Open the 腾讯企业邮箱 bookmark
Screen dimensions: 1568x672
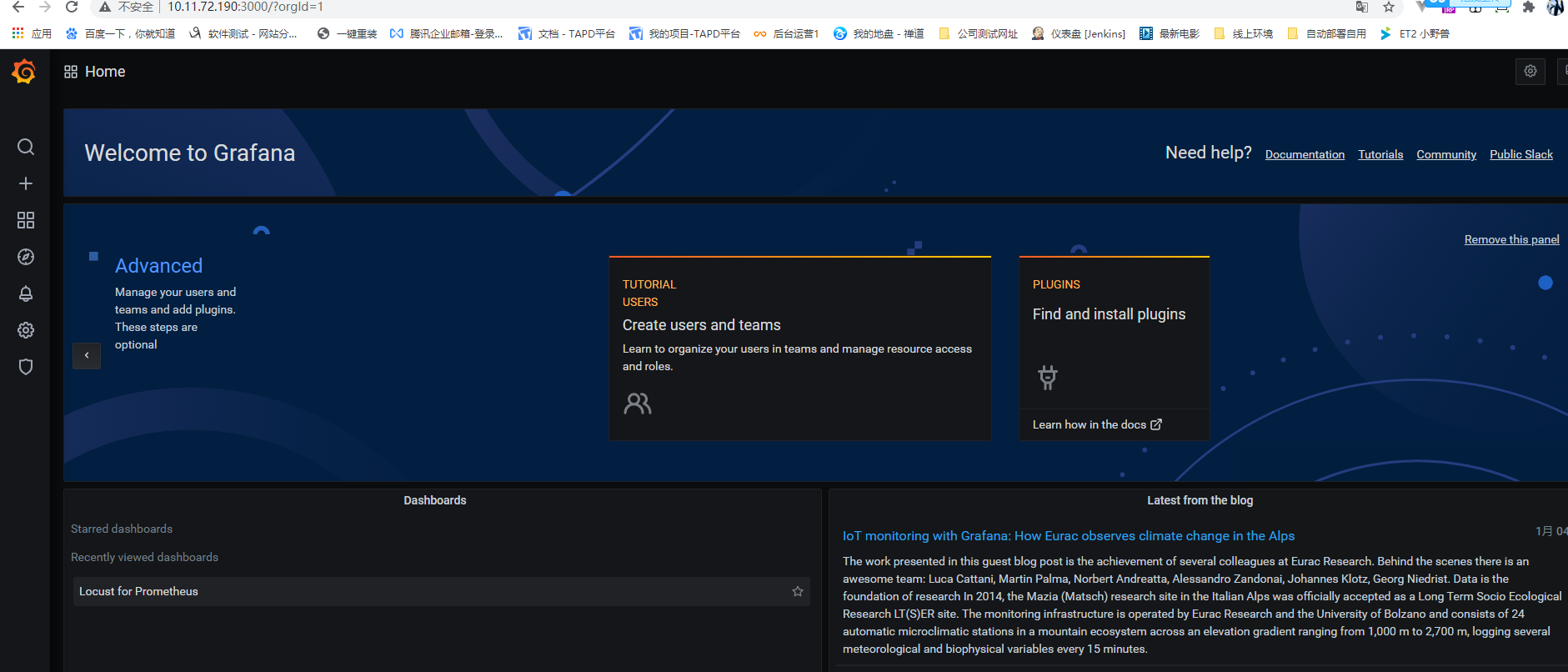pos(446,34)
